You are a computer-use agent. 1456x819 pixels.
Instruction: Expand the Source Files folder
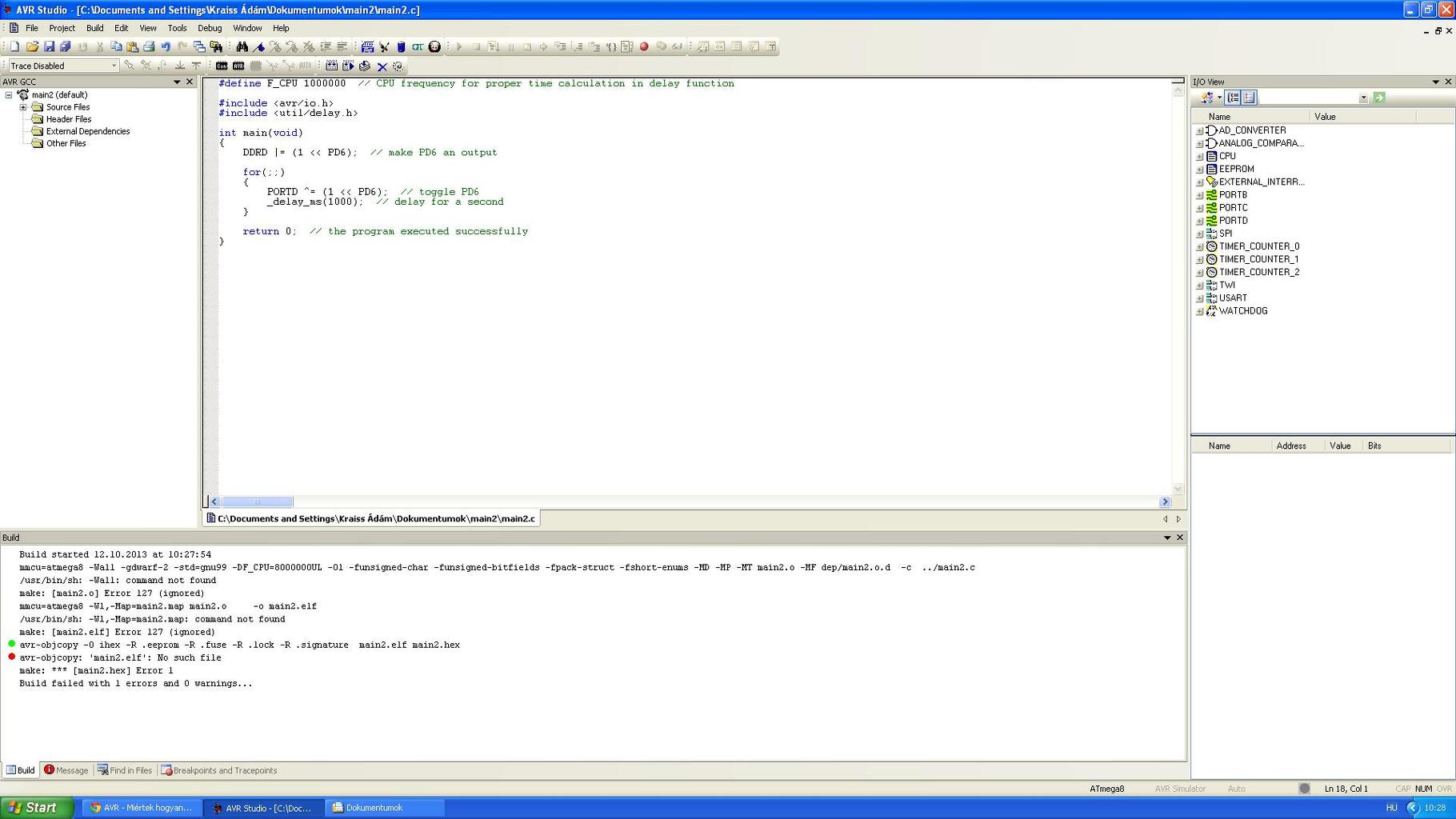pos(23,107)
